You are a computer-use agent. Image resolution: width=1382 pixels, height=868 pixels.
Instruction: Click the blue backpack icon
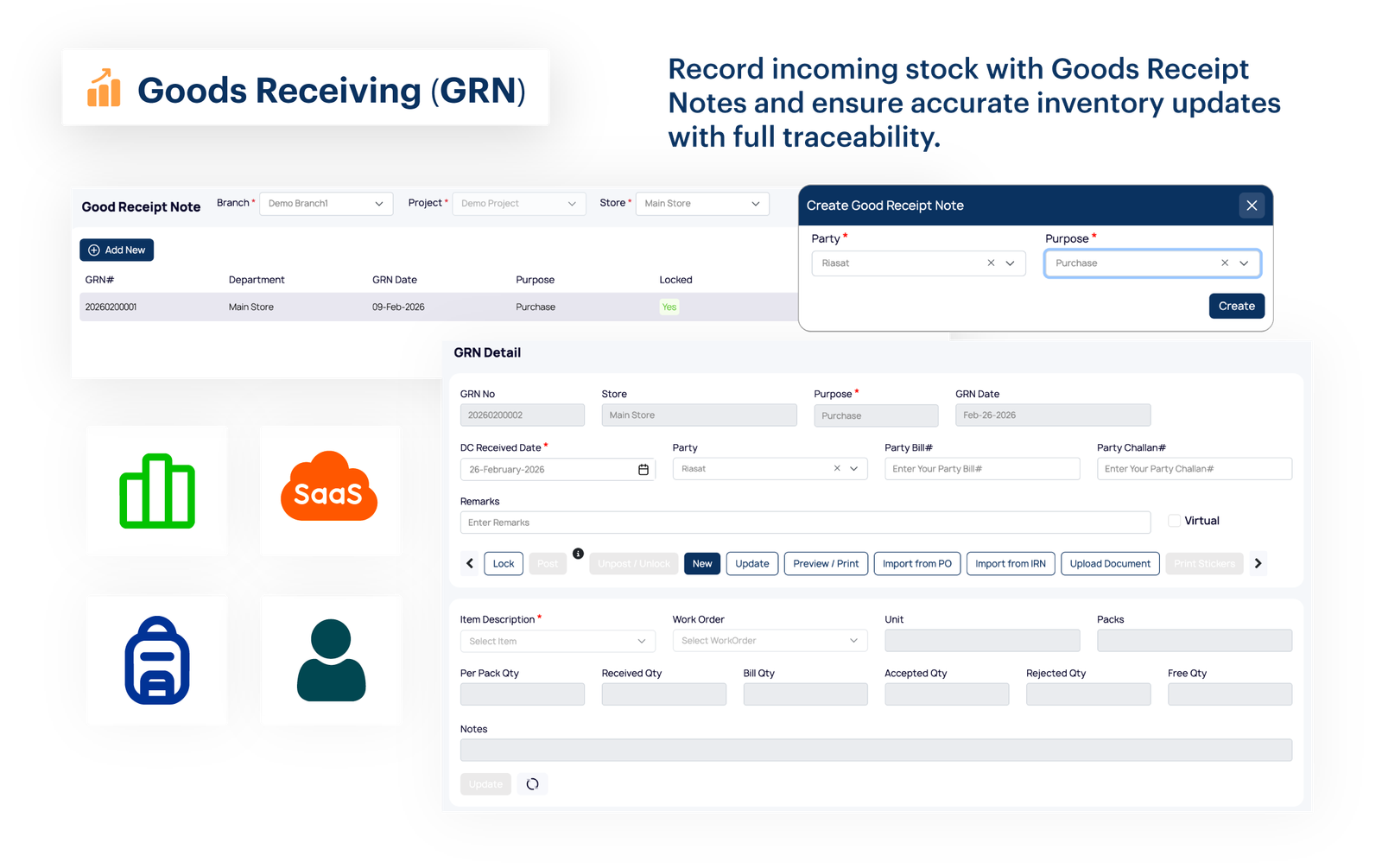pos(156,659)
